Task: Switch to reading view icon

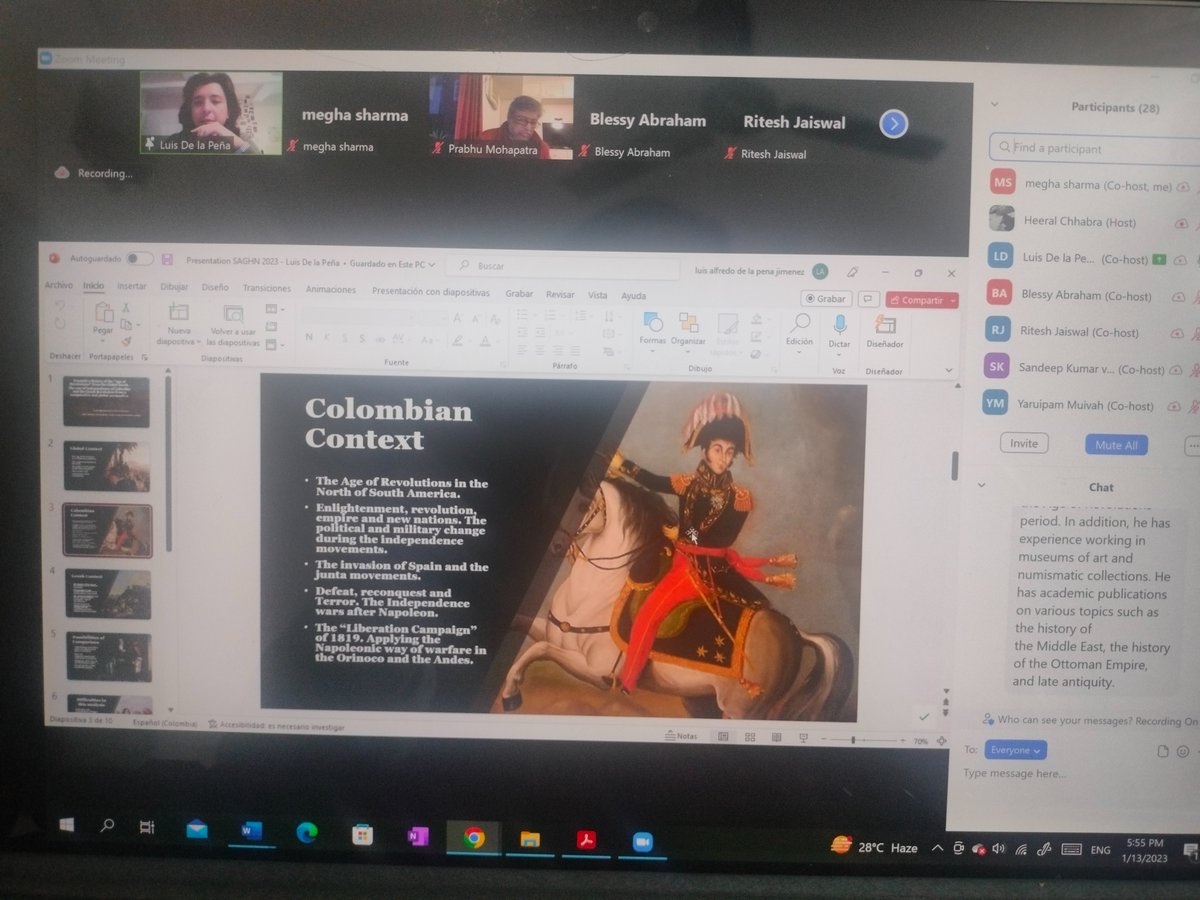Action: click(x=775, y=738)
